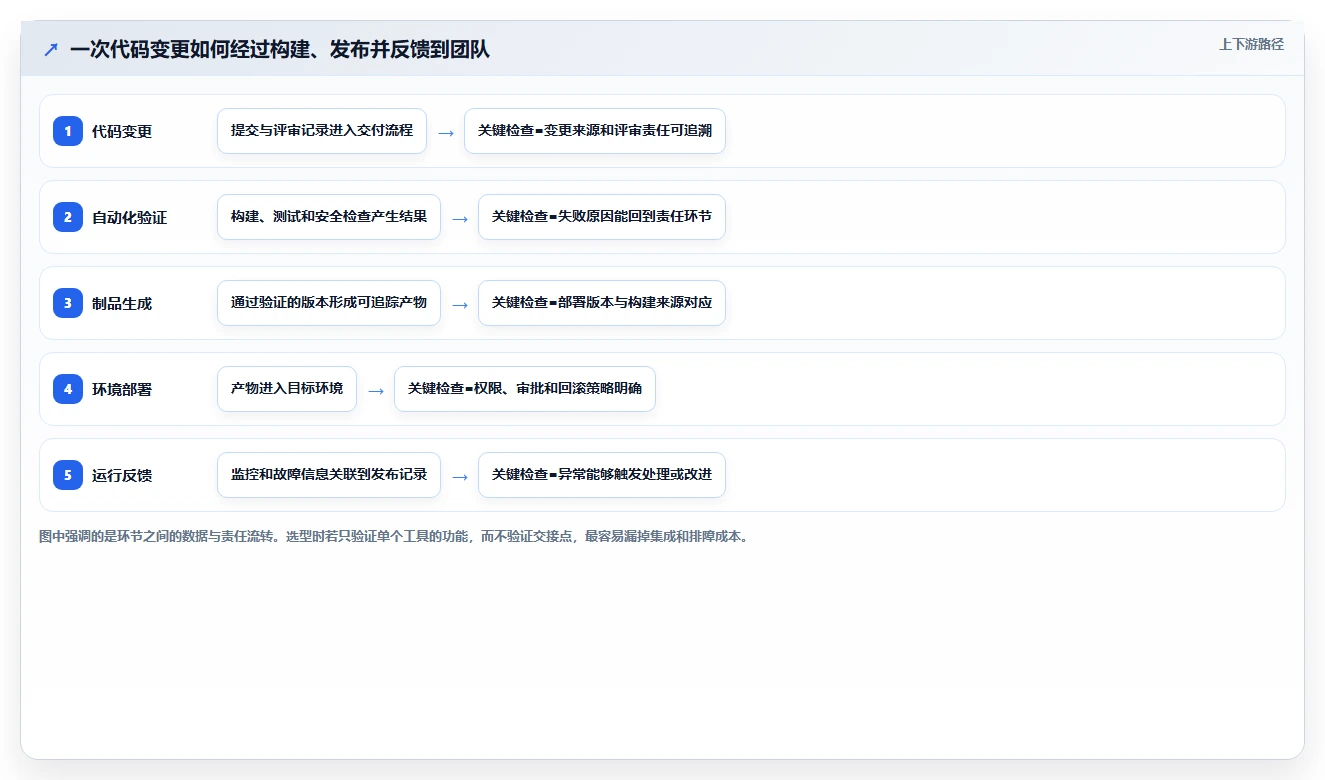Select step badge number 3

coord(68,303)
